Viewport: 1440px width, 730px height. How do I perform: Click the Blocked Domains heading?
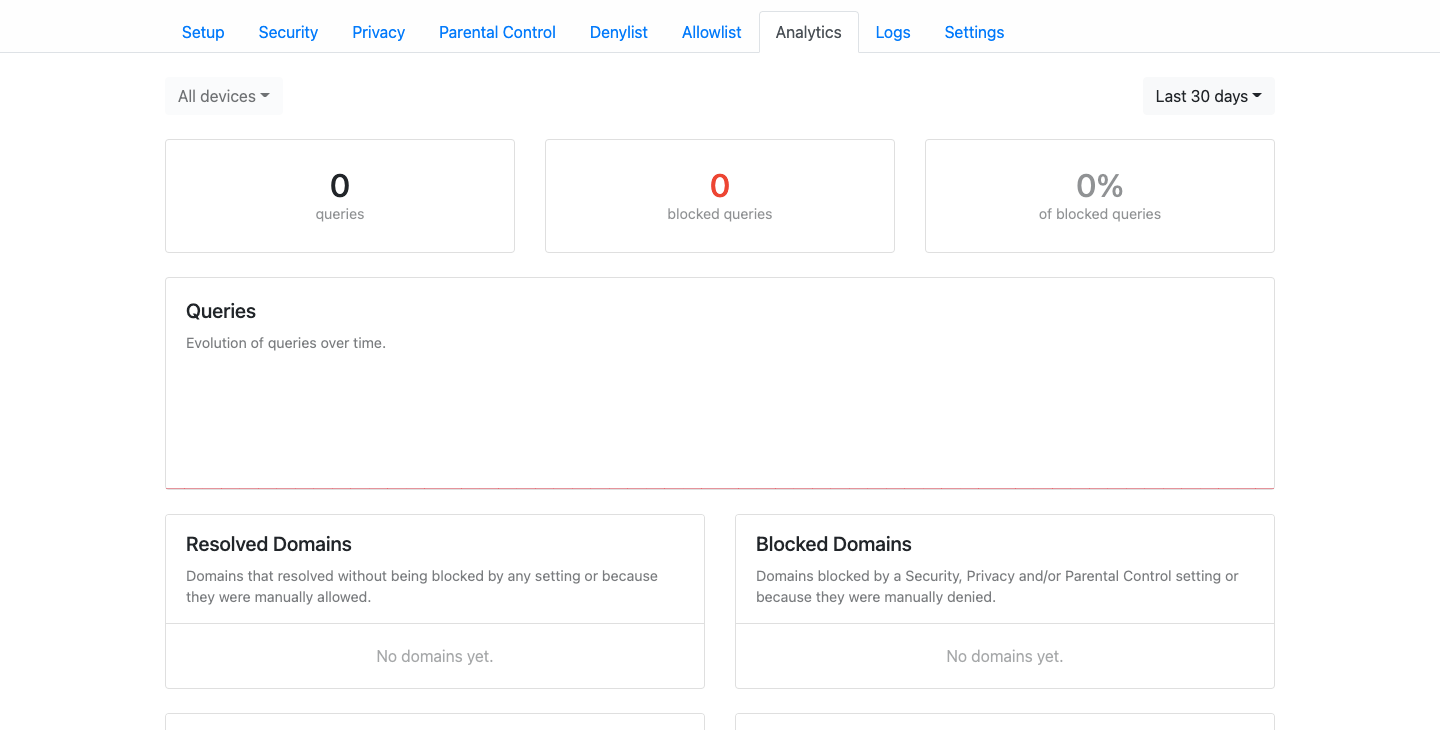(834, 544)
